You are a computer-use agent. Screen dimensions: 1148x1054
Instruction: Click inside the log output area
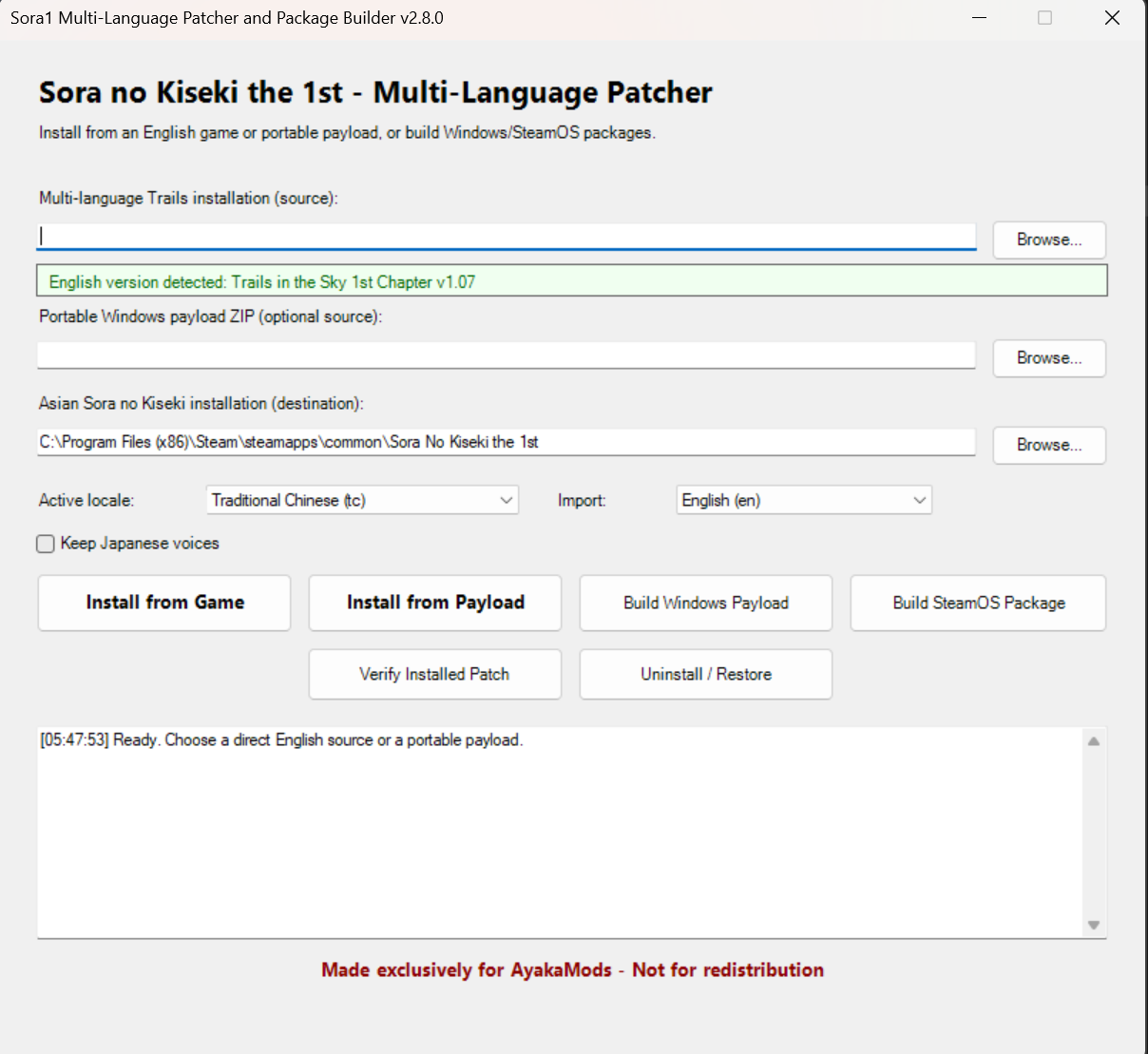tap(560, 833)
